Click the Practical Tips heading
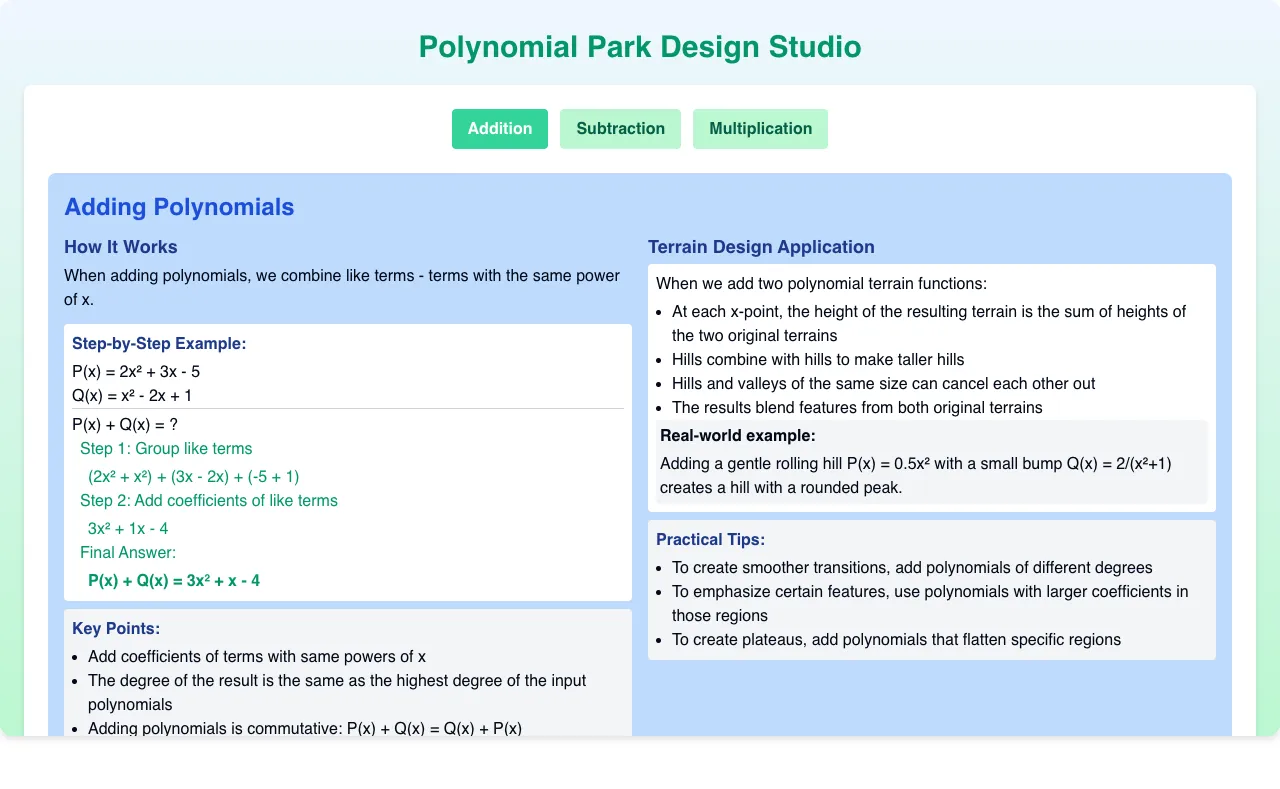This screenshot has width=1280, height=789. [x=711, y=540]
